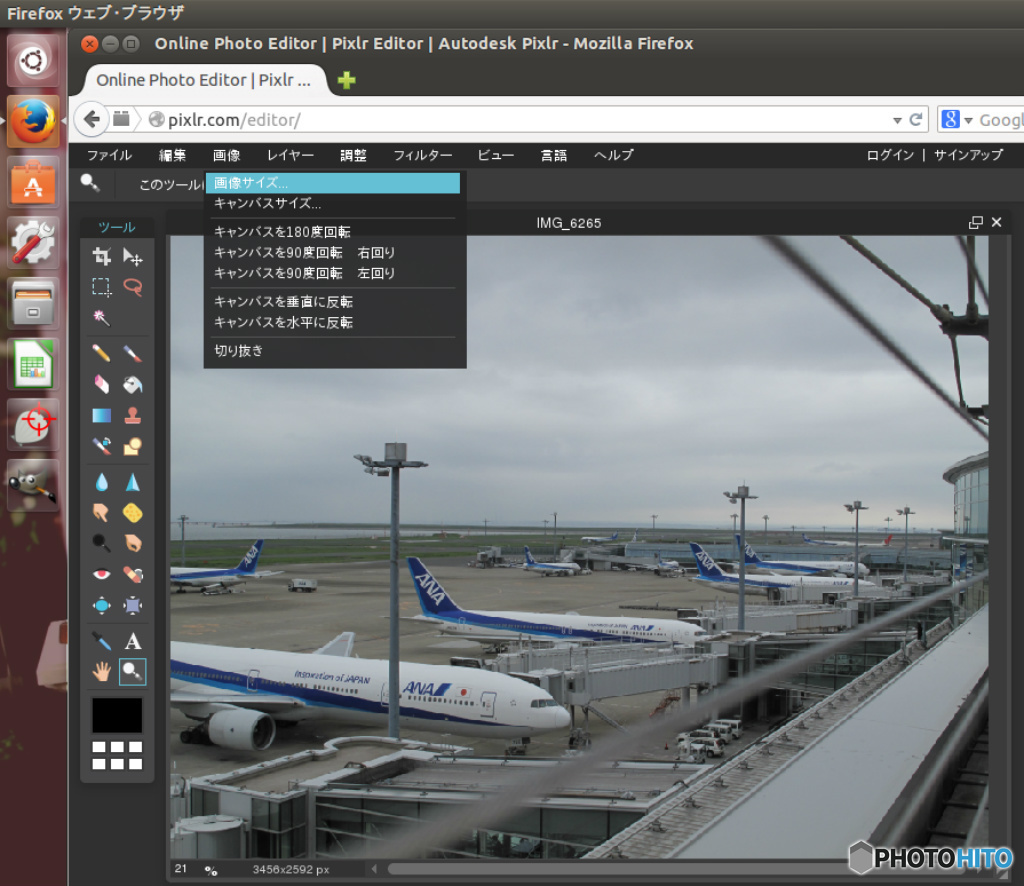Open the ビュー menu

[496, 155]
